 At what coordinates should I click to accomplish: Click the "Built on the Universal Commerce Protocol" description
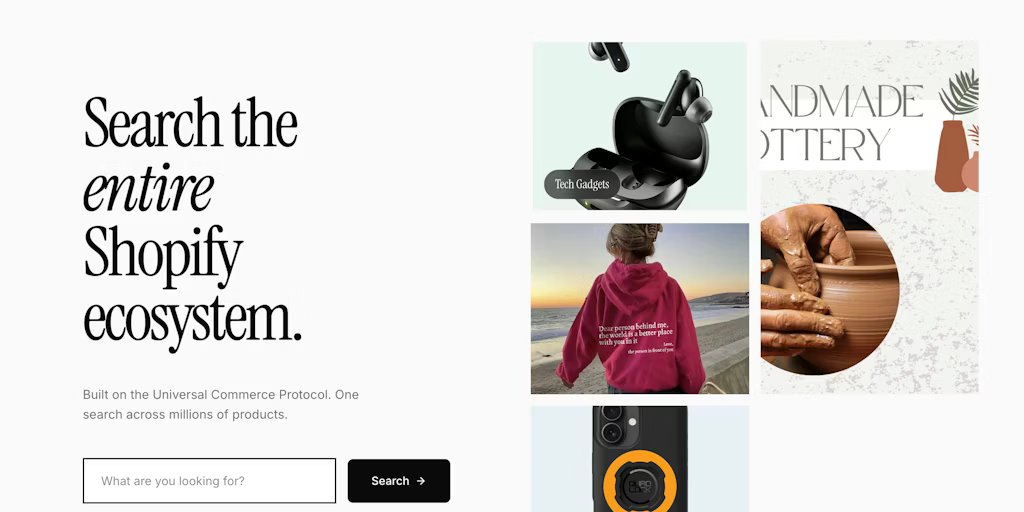pos(221,404)
